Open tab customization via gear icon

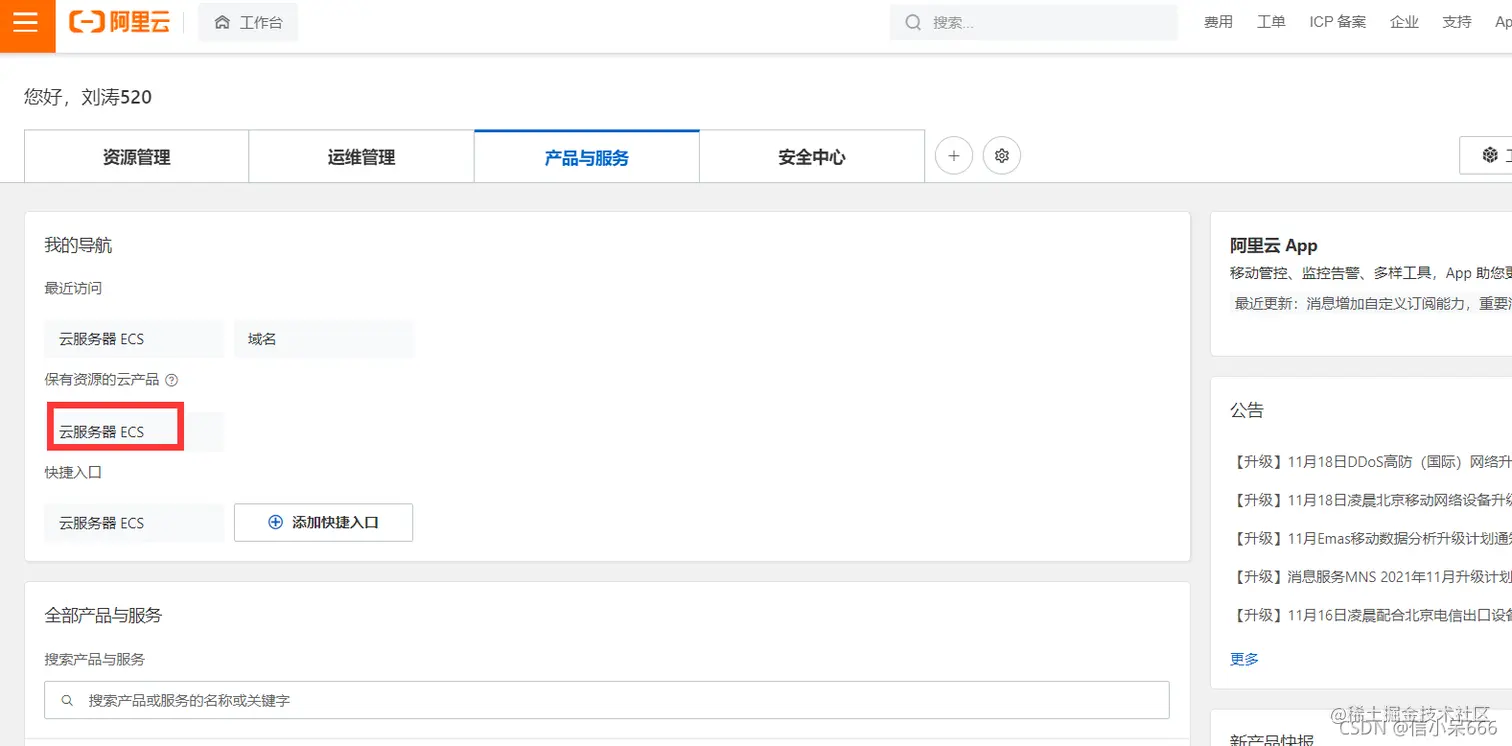(1001, 155)
